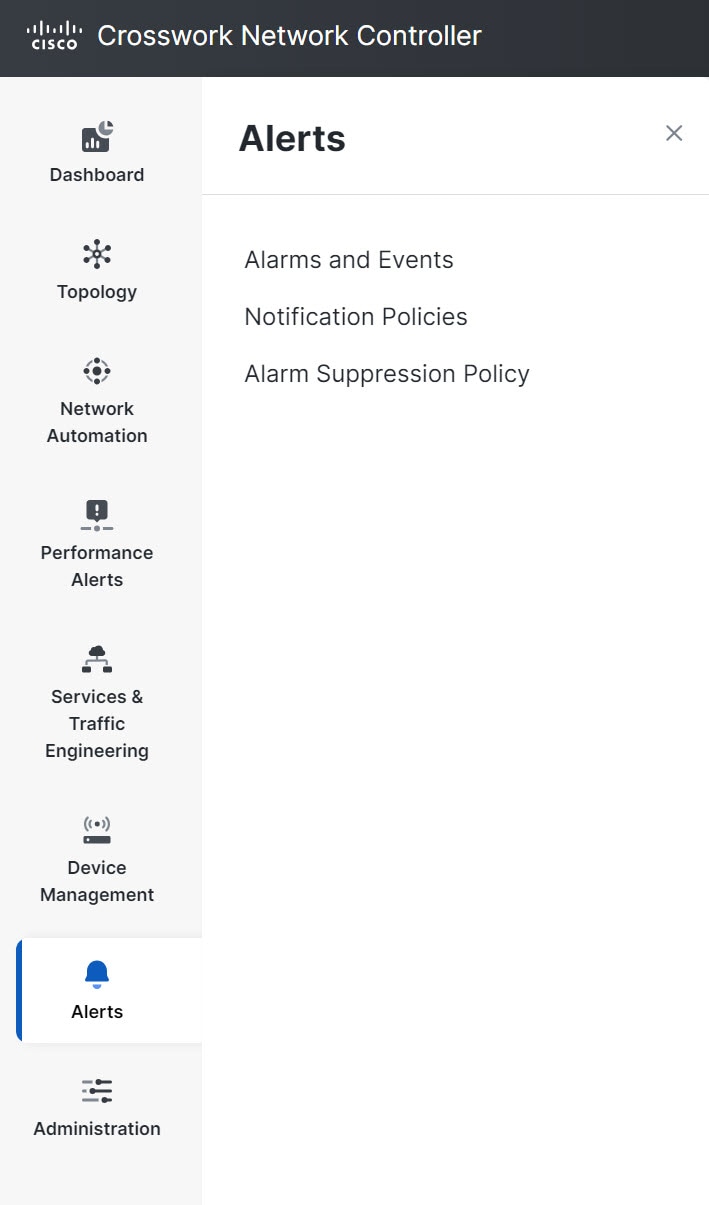709x1205 pixels.
Task: Open the Administration settings icon
Action: point(96,1090)
